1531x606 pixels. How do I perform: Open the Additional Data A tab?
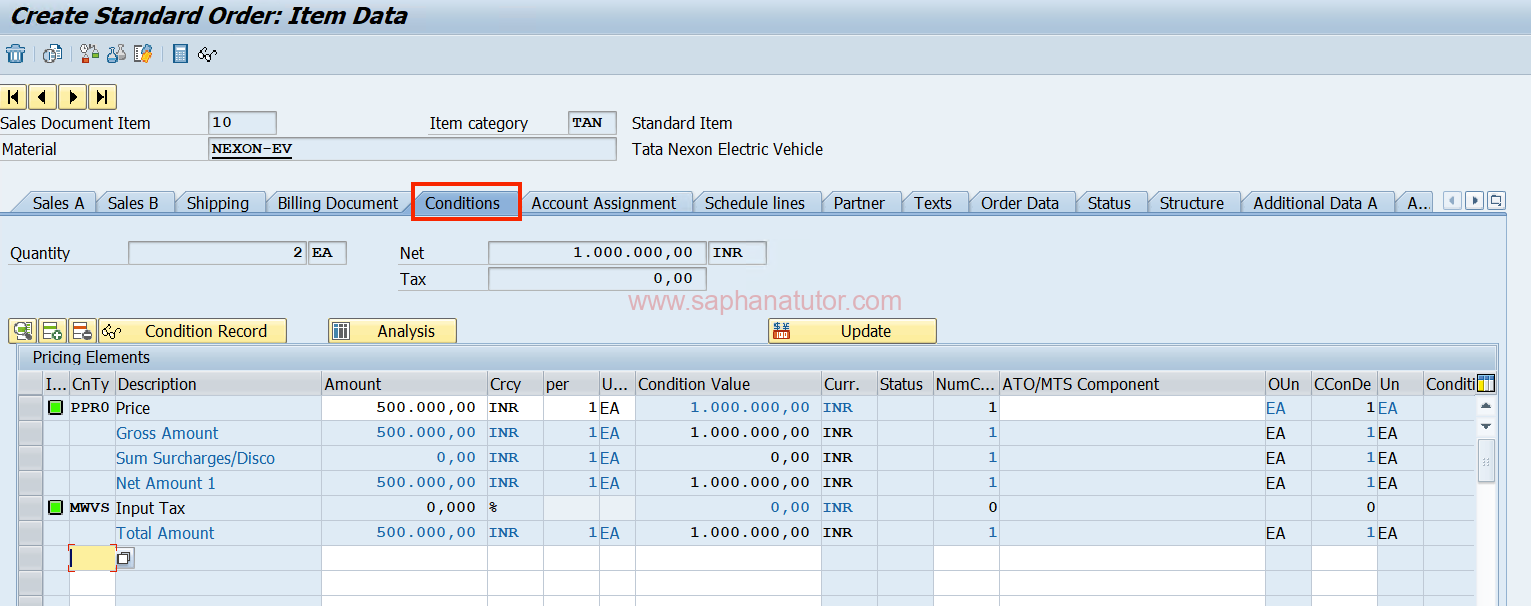(x=1315, y=203)
